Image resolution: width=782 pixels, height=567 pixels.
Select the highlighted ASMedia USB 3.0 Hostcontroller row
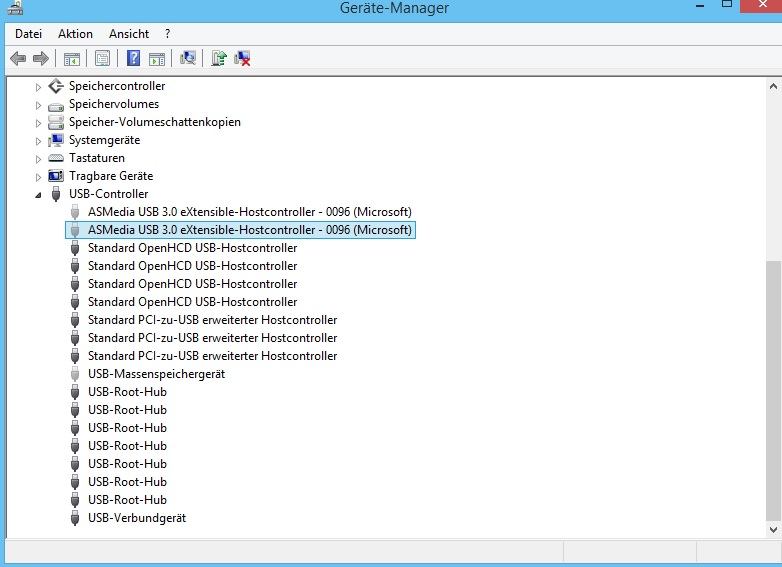click(240, 230)
